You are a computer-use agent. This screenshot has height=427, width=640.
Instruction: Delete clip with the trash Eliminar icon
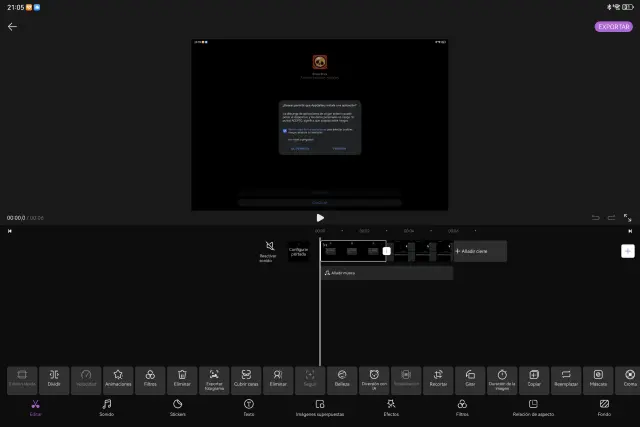[x=182, y=380]
